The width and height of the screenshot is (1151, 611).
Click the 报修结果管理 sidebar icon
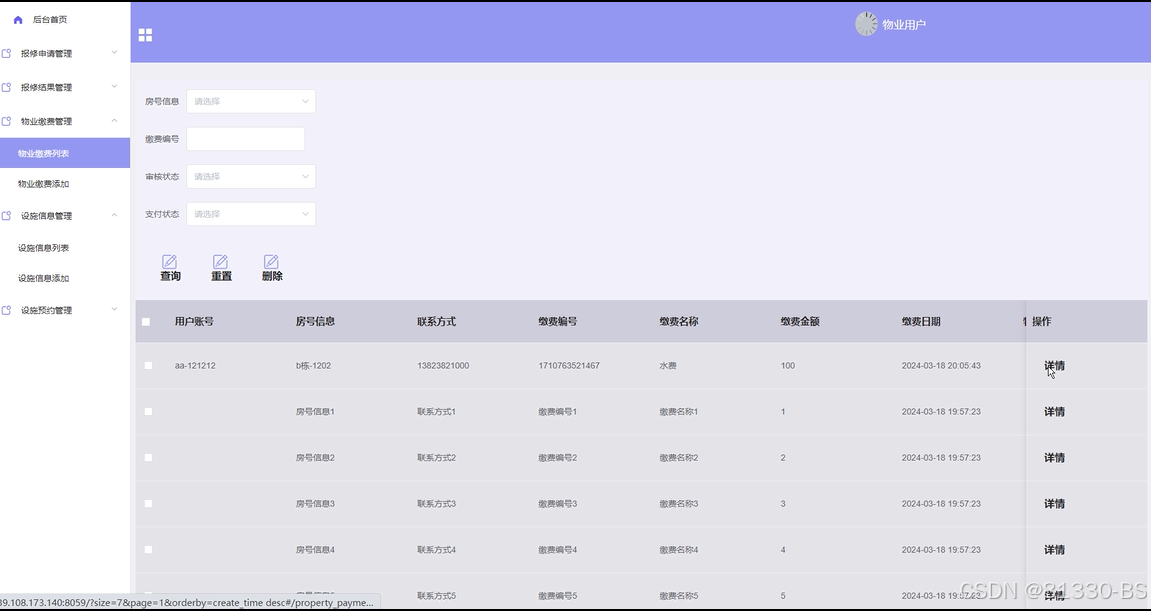[7, 87]
